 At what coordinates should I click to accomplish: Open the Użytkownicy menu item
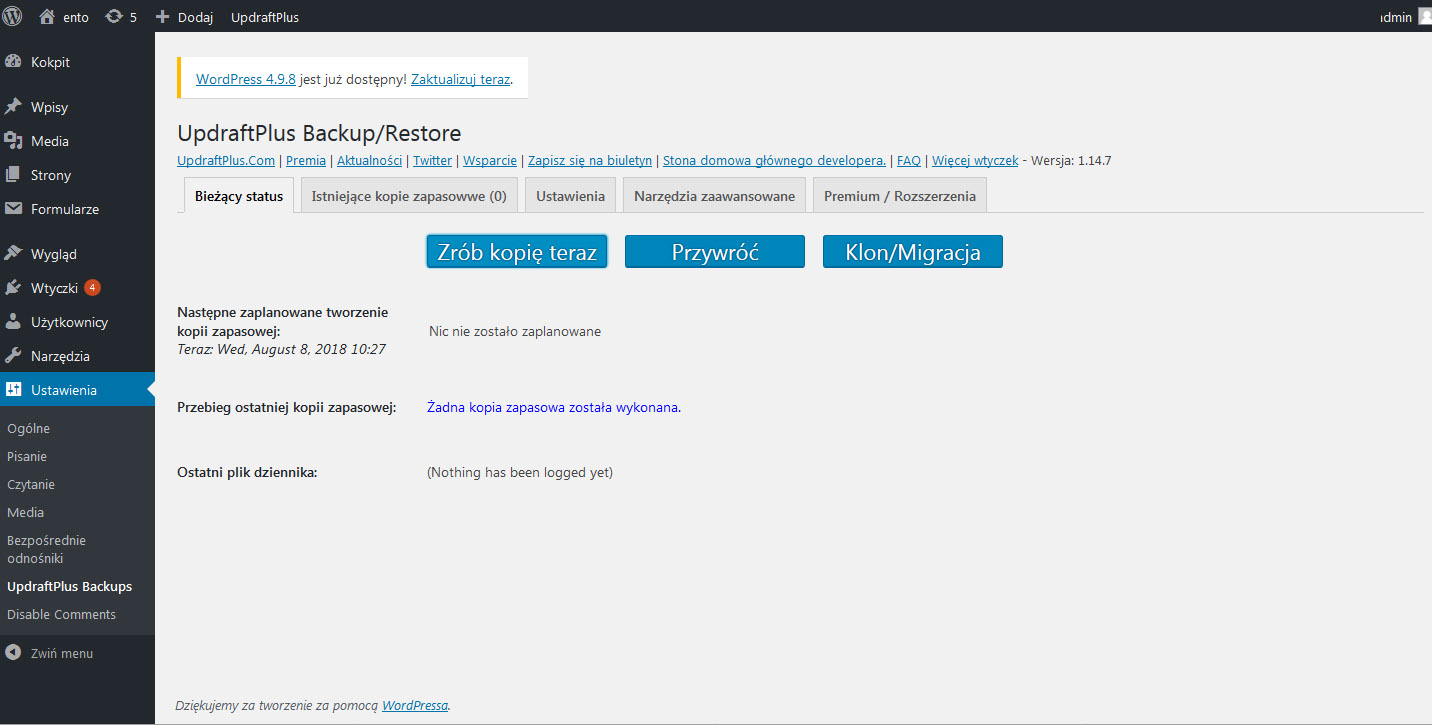77,322
